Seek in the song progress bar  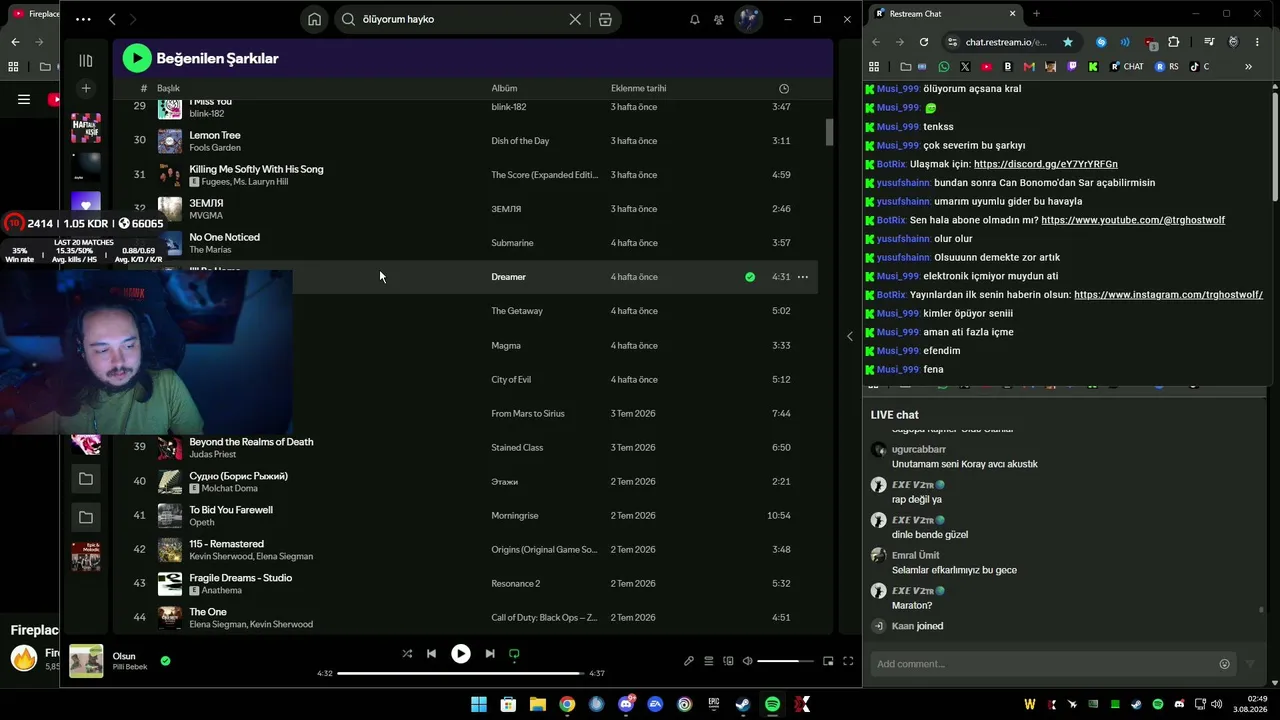tap(460, 673)
